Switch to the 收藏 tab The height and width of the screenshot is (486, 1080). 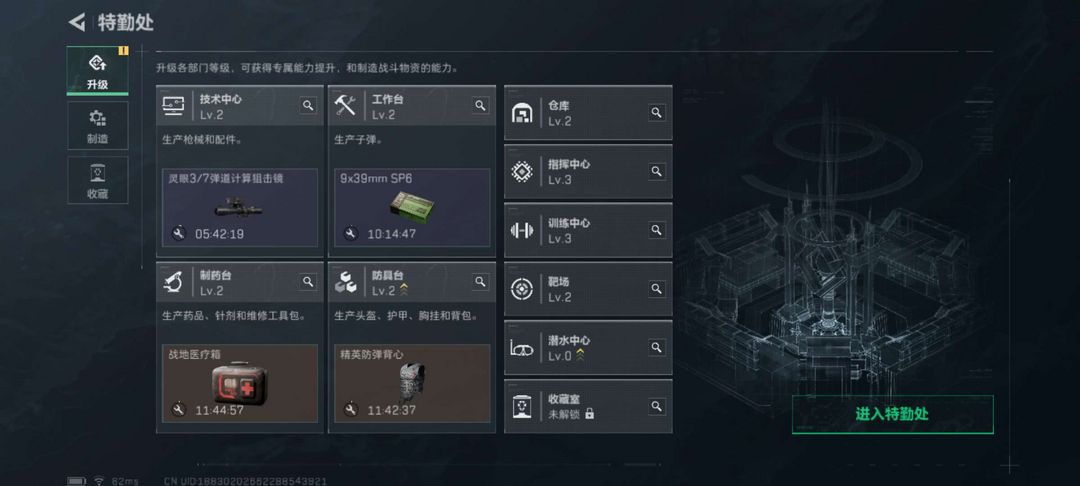(98, 180)
